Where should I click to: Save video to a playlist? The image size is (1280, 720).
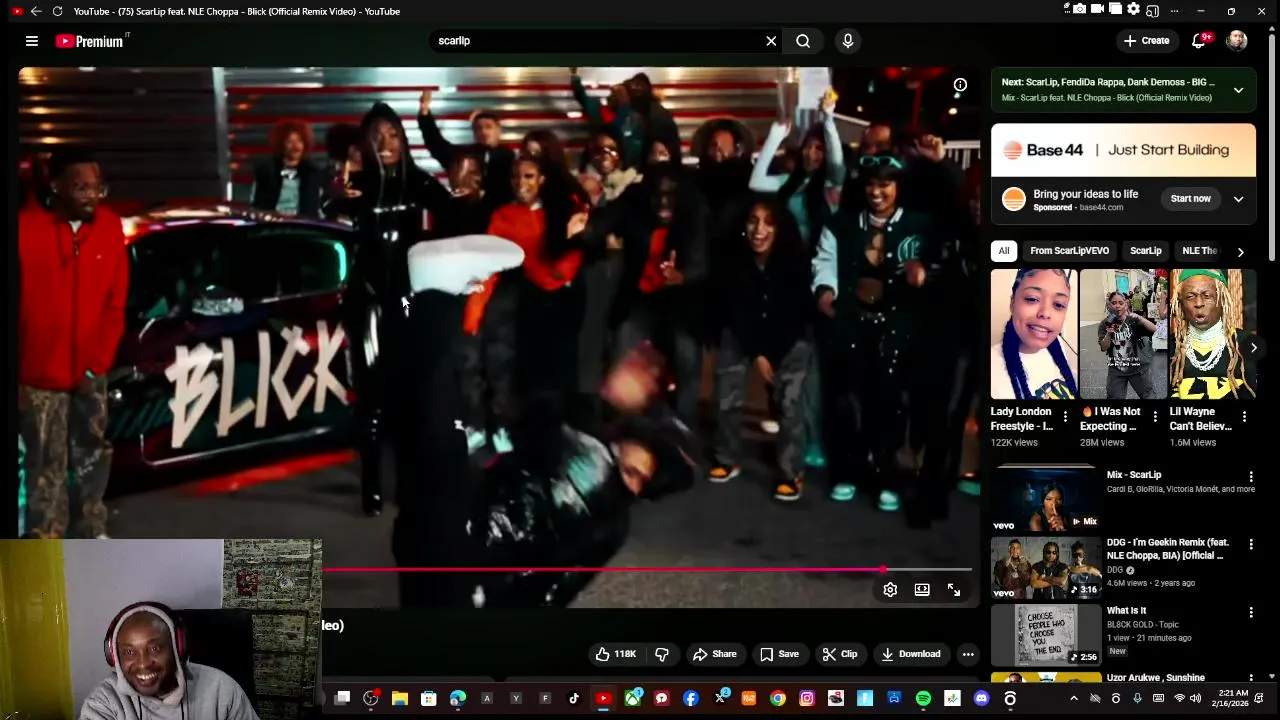coord(779,654)
